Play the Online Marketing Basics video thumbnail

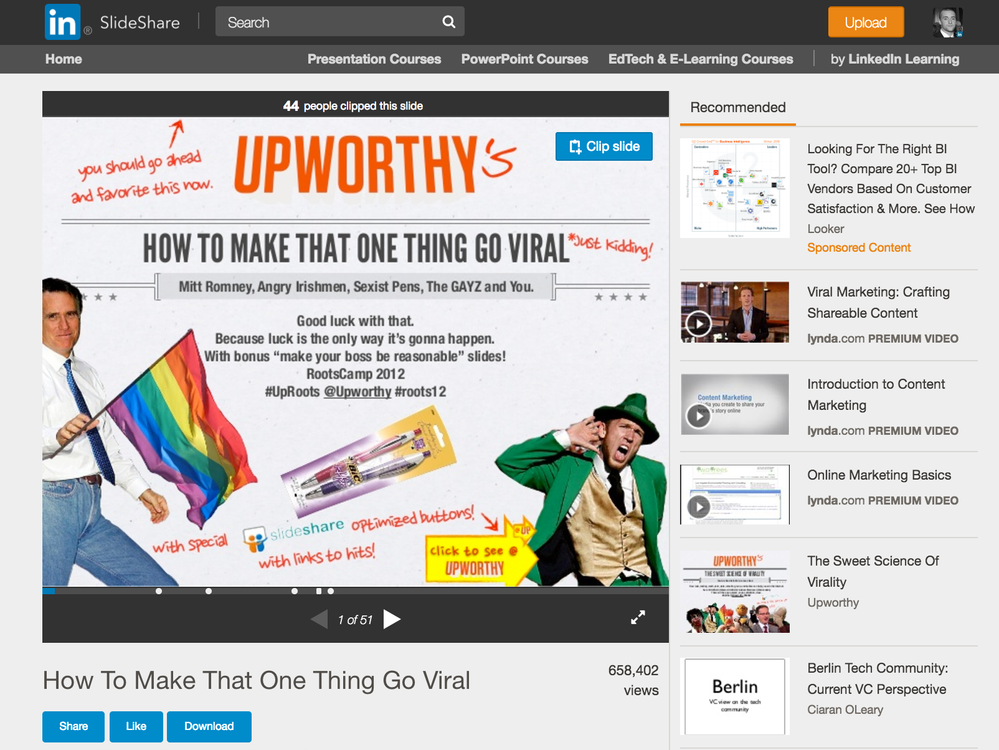pos(735,494)
